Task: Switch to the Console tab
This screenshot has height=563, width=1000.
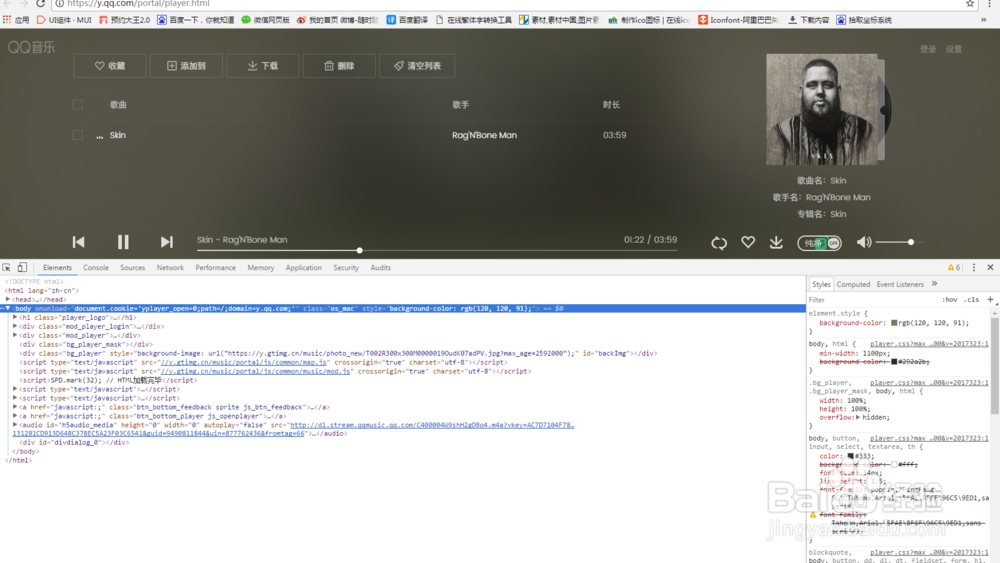Action: (x=96, y=268)
